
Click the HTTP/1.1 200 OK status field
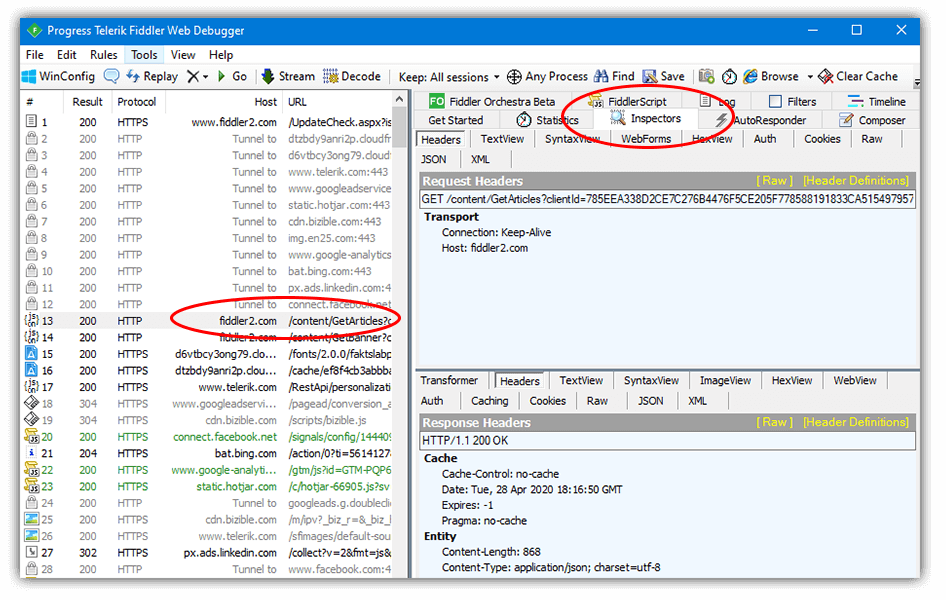pos(667,441)
